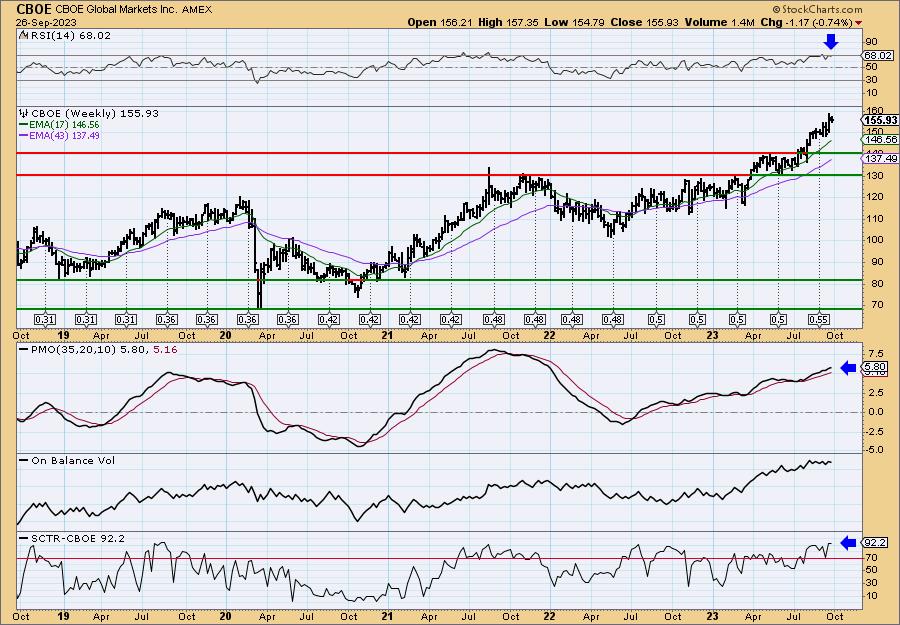Click the EMA(43) 137.49 legend entry
The height and width of the screenshot is (625, 900).
point(64,135)
